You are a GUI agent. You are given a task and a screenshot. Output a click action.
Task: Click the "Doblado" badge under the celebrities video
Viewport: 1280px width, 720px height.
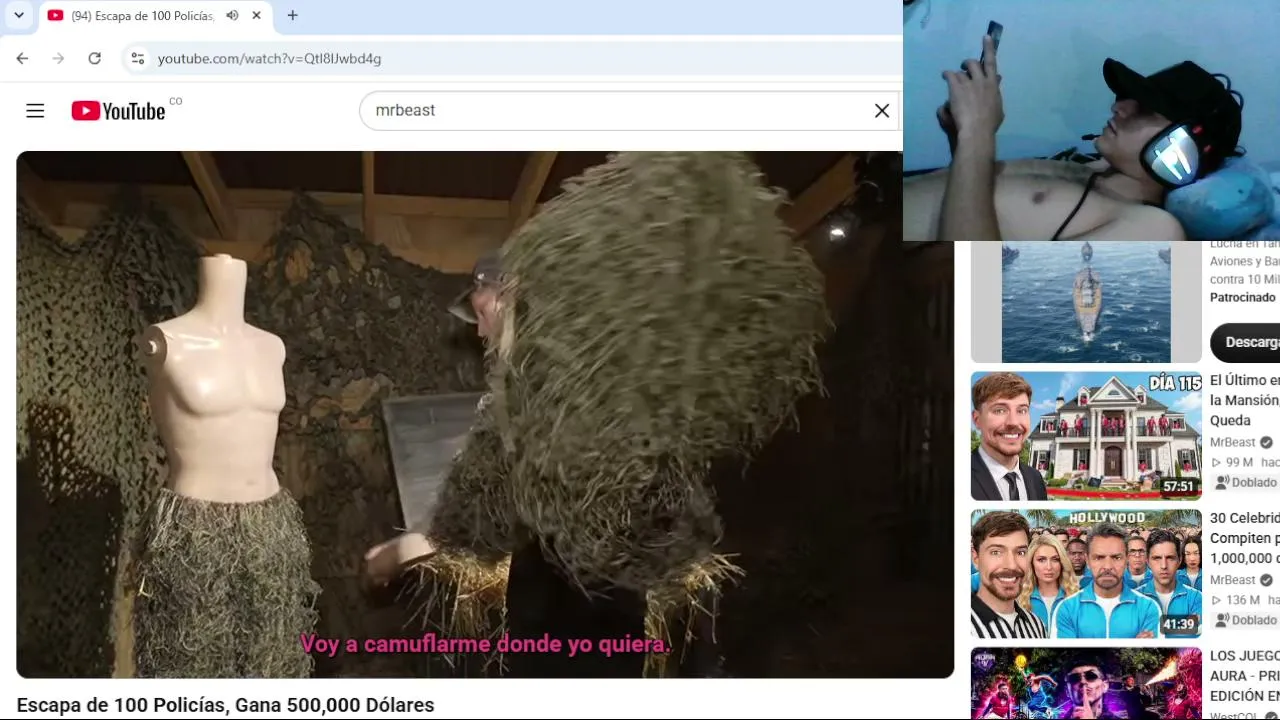(x=1247, y=620)
